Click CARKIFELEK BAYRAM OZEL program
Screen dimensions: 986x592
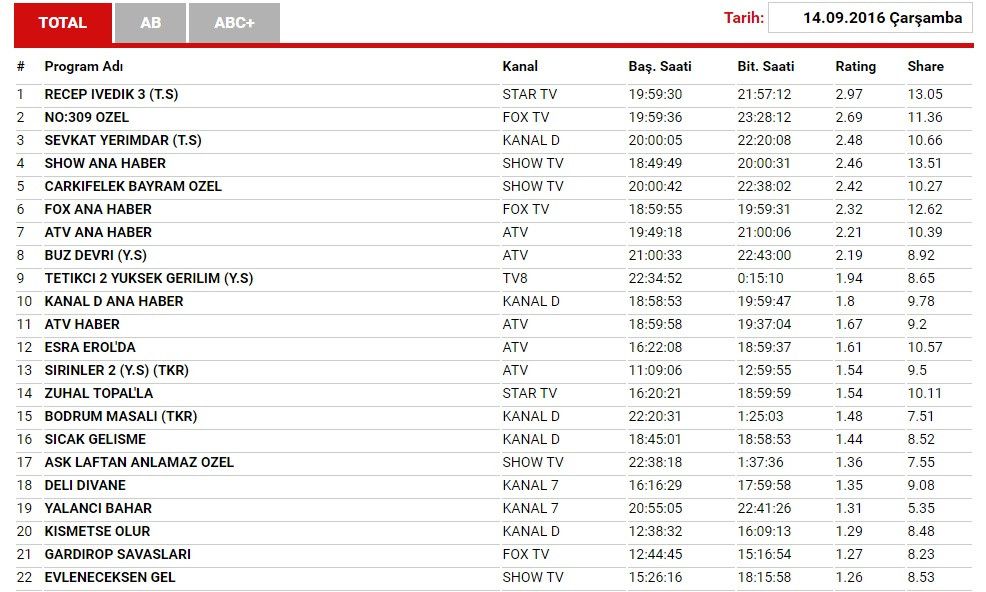(x=133, y=186)
